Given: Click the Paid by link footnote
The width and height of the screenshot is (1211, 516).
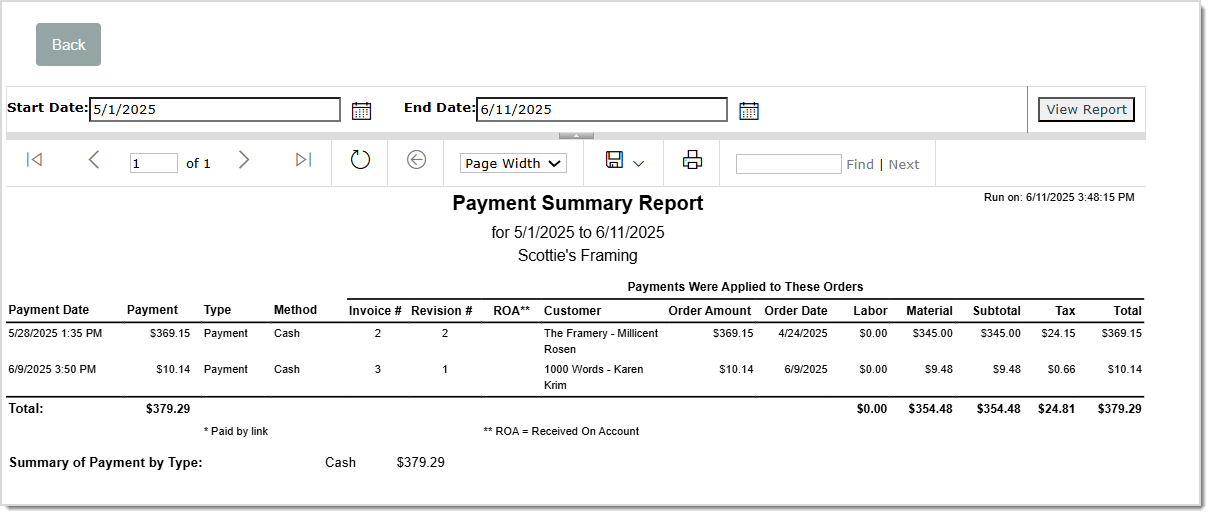Looking at the screenshot, I should pyautogui.click(x=235, y=431).
